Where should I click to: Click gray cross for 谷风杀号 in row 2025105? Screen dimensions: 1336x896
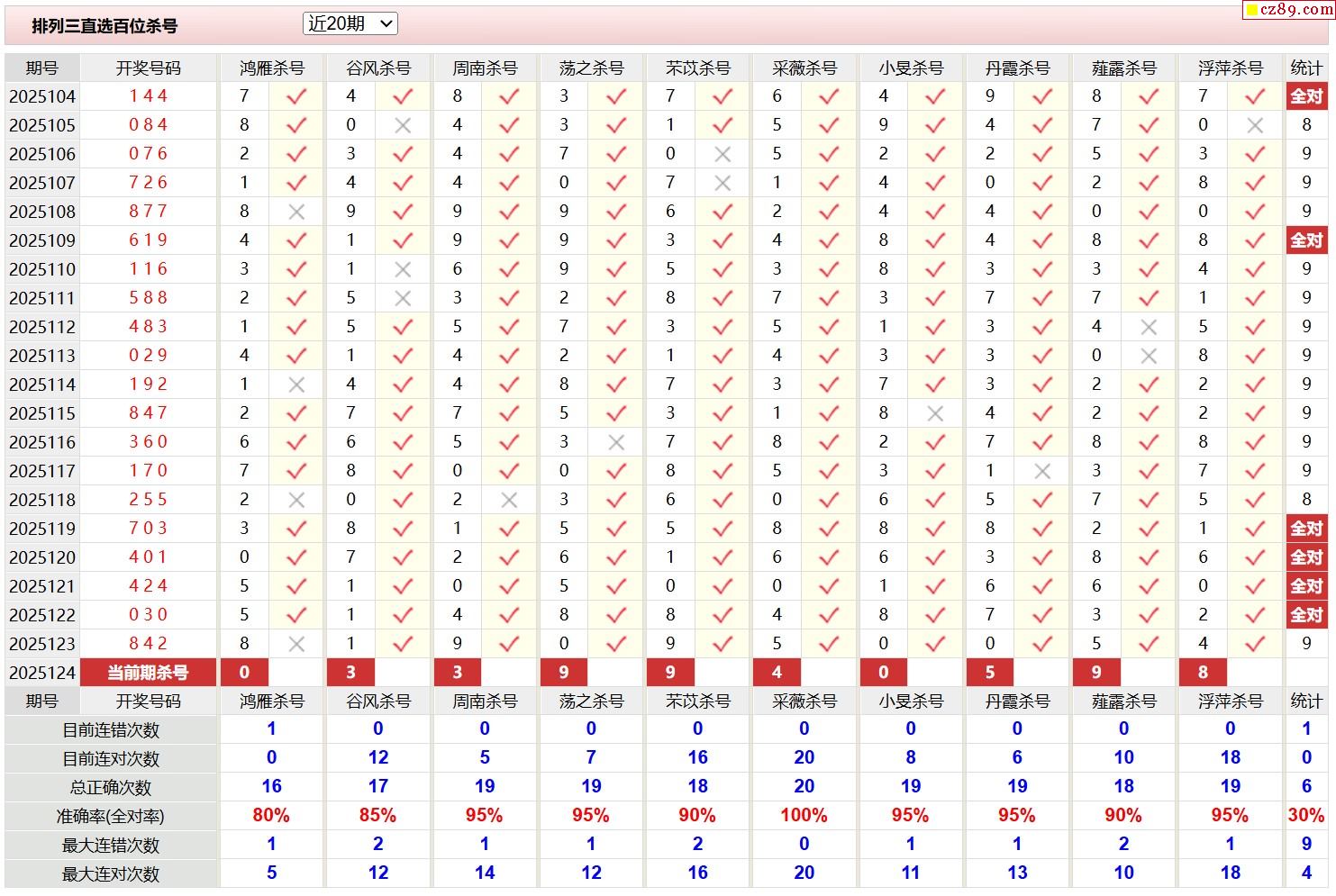(x=403, y=125)
